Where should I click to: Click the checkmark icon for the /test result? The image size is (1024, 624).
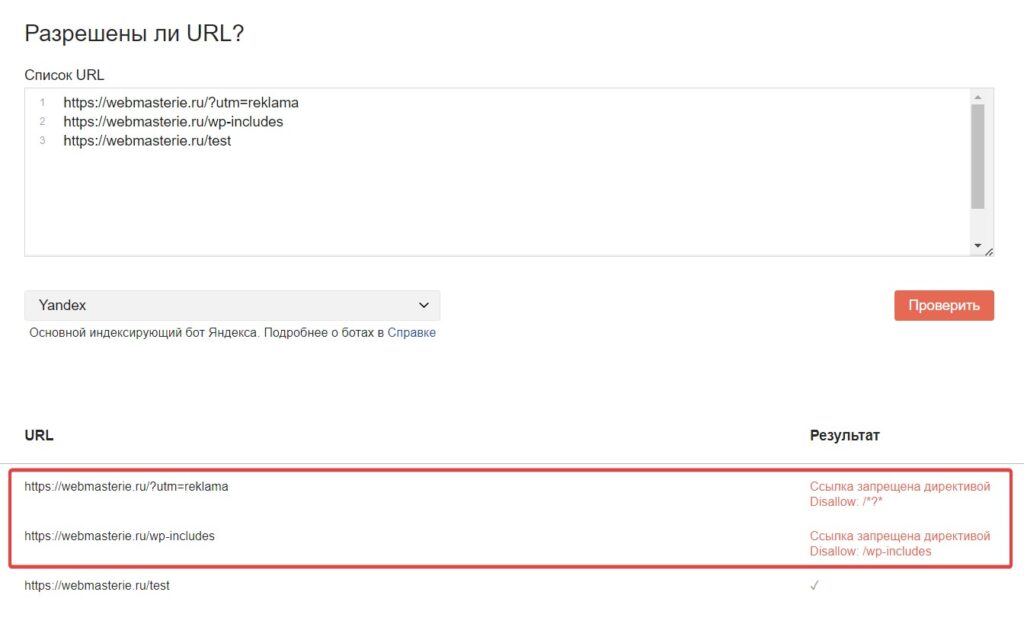click(x=814, y=586)
